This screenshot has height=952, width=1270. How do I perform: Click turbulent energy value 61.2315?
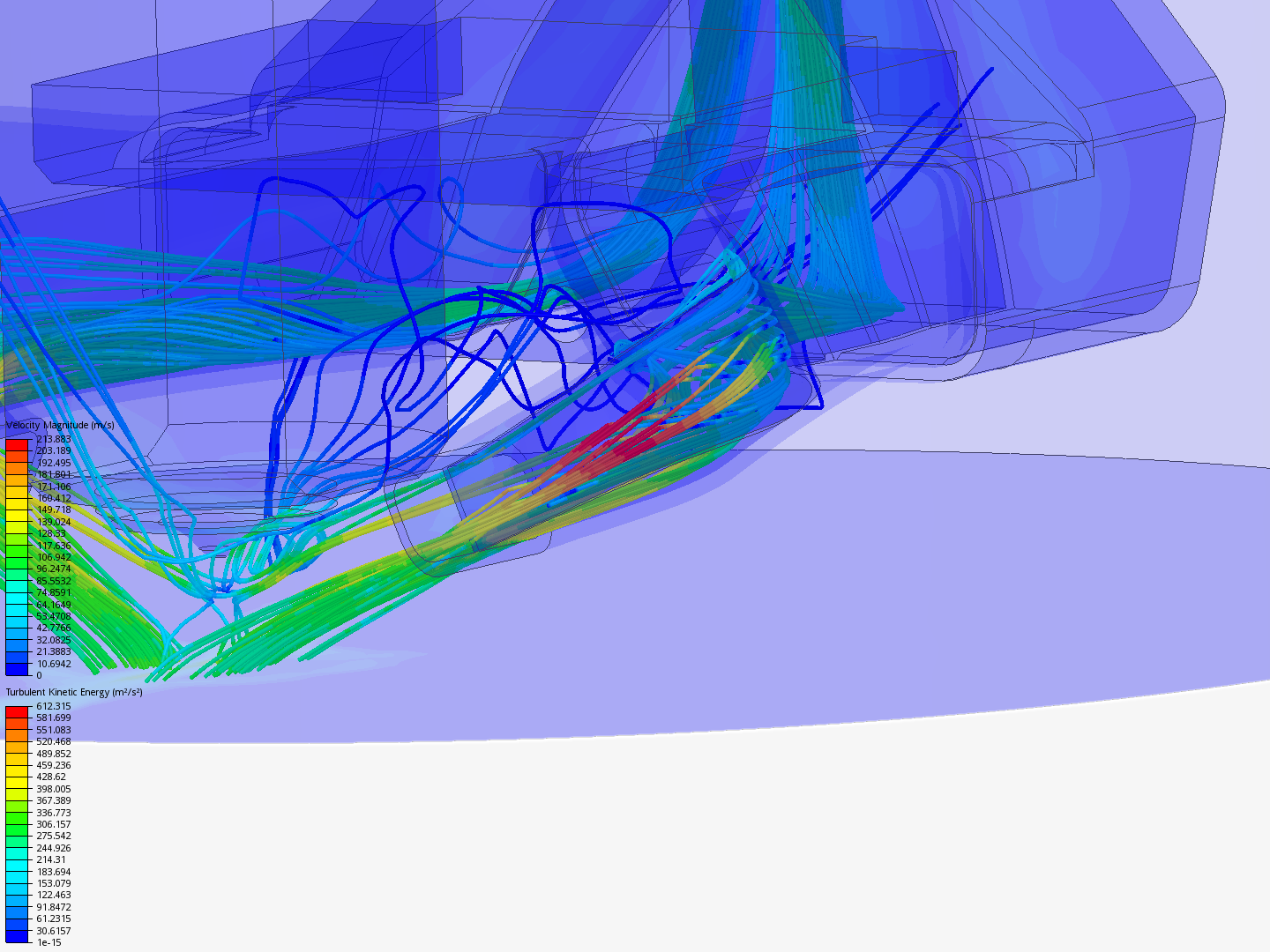[x=54, y=919]
